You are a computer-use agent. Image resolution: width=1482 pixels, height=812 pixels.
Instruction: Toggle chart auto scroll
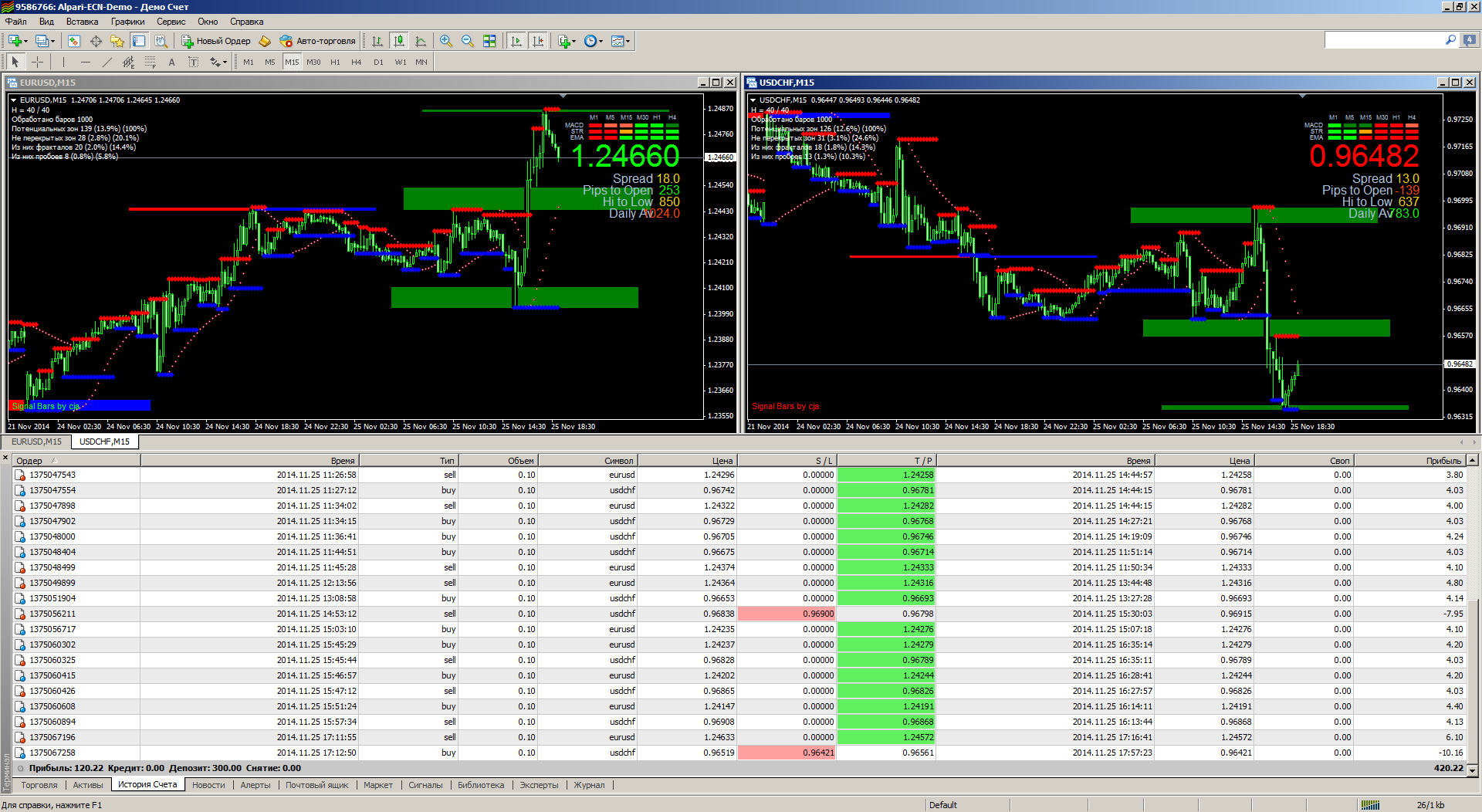coord(516,41)
